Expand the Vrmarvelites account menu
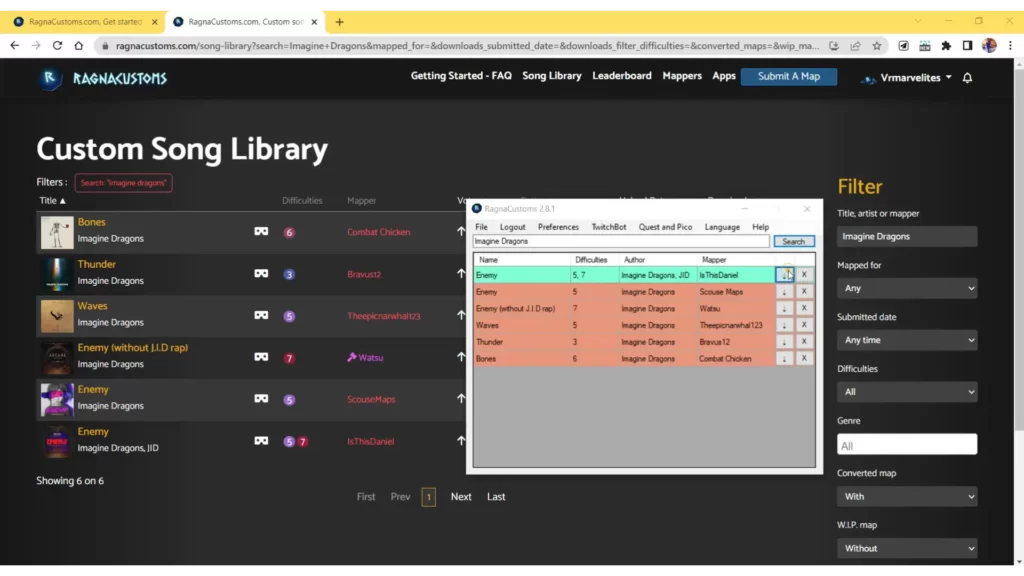The width and height of the screenshot is (1024, 576). pos(907,78)
